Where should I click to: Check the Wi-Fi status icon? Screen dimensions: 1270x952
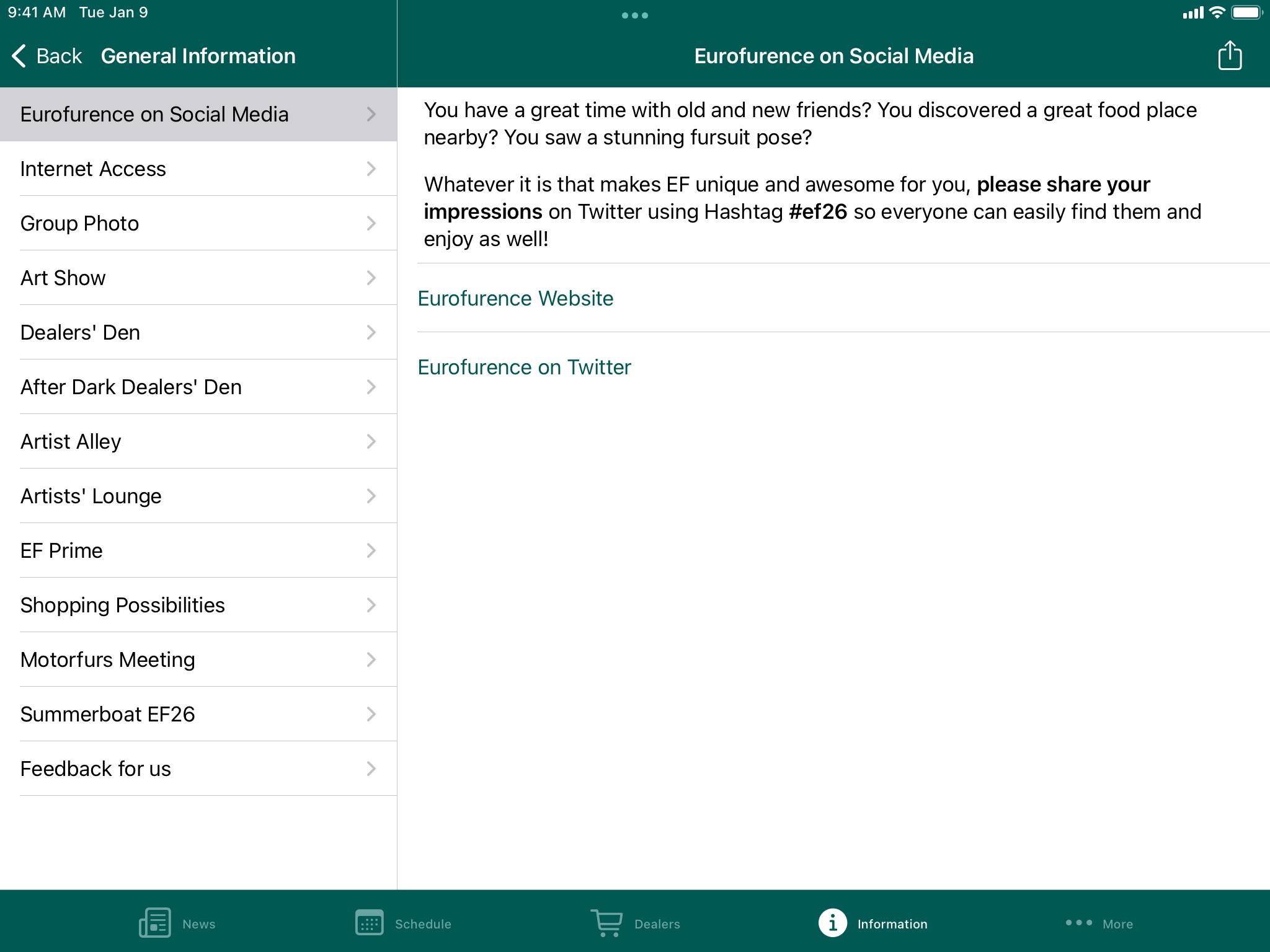coord(1217,12)
